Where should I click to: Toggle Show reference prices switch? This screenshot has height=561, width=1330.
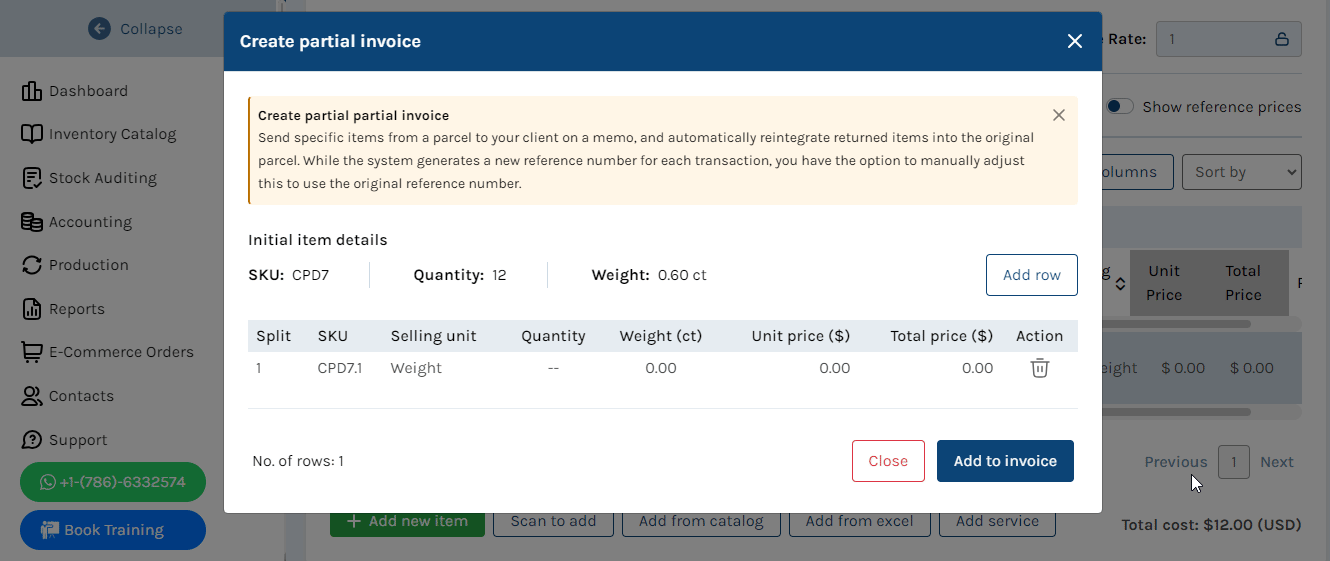tap(1120, 107)
